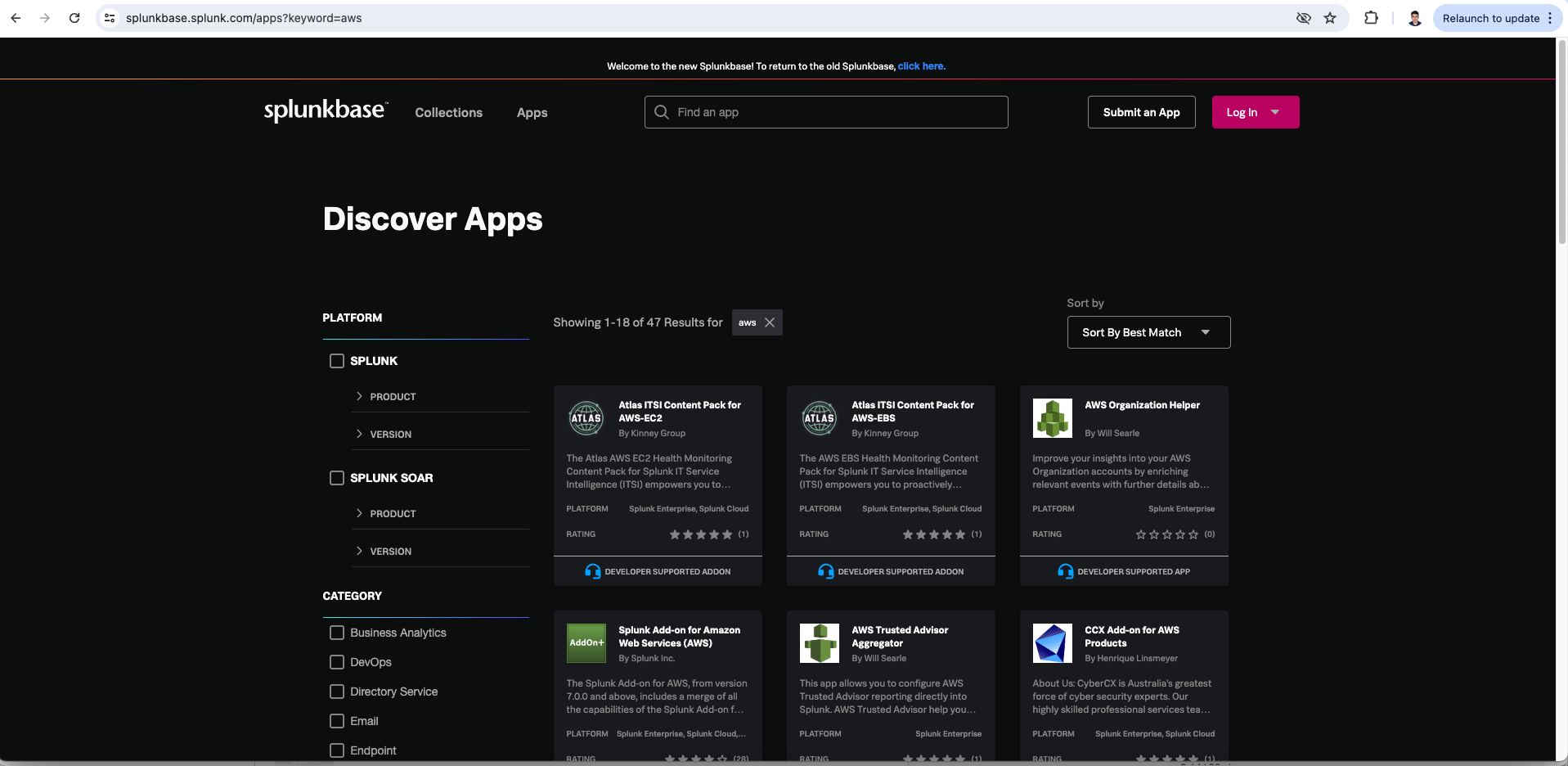This screenshot has width=1568, height=766.
Task: Click the Submit an App button
Action: click(1141, 112)
